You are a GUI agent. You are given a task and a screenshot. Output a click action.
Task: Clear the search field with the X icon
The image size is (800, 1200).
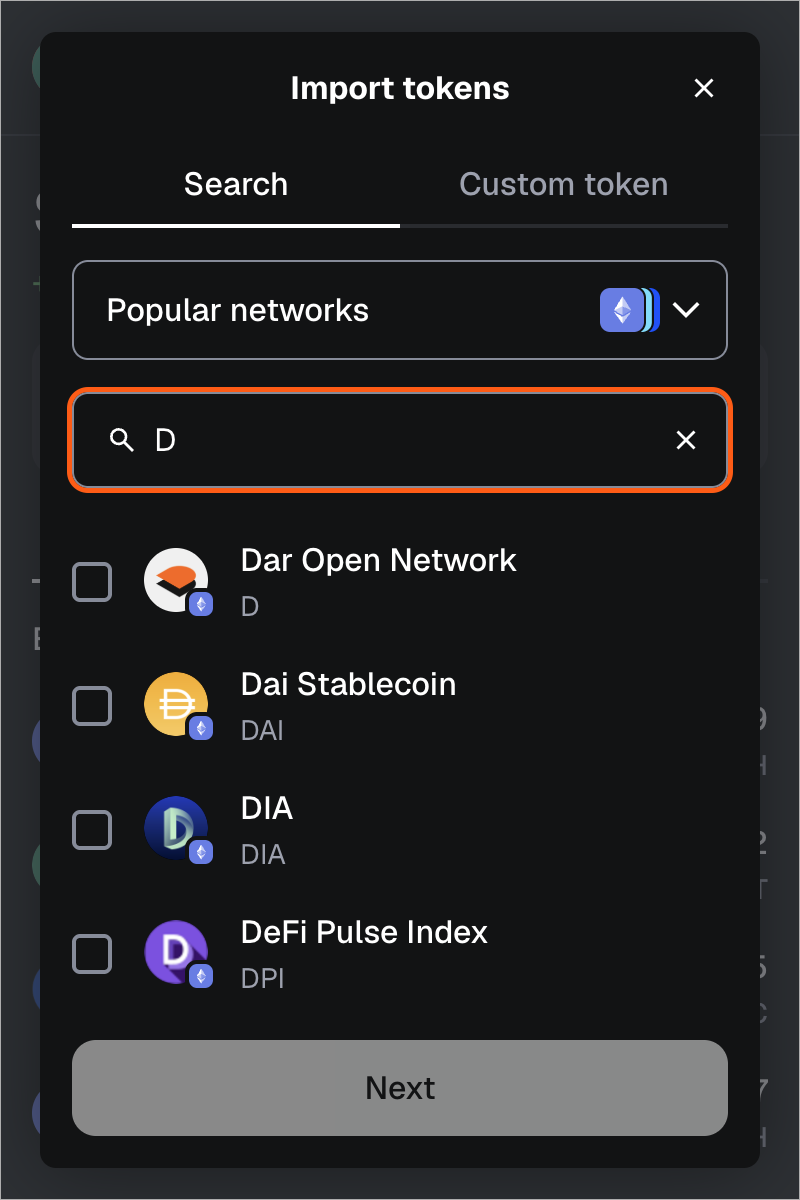click(x=686, y=440)
